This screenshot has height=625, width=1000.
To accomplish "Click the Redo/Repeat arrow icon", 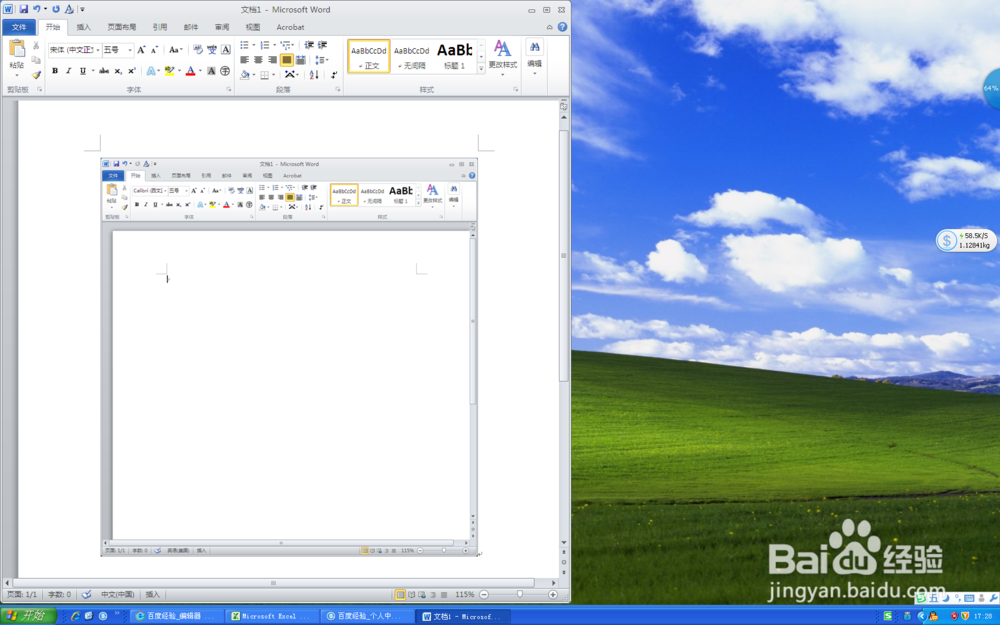I will tap(56, 10).
